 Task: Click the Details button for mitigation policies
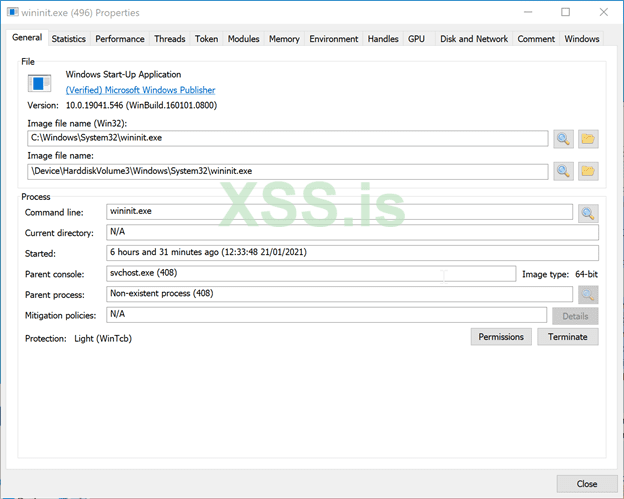pos(575,316)
